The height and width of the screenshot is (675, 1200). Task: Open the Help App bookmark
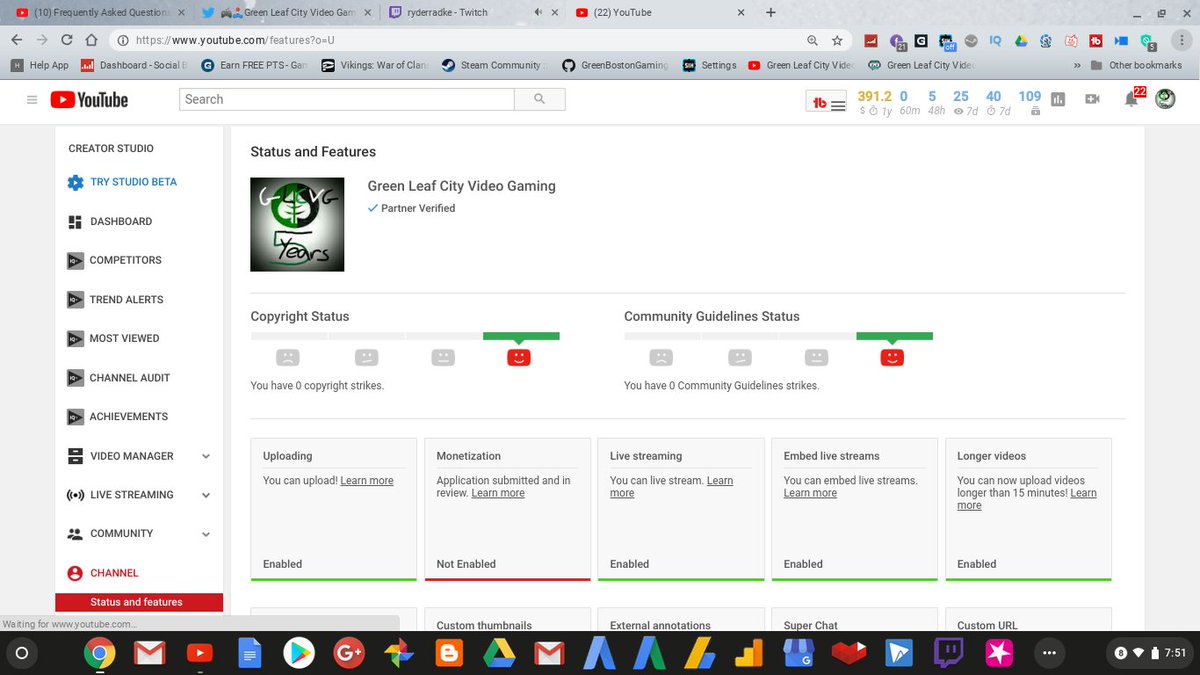click(x=39, y=65)
